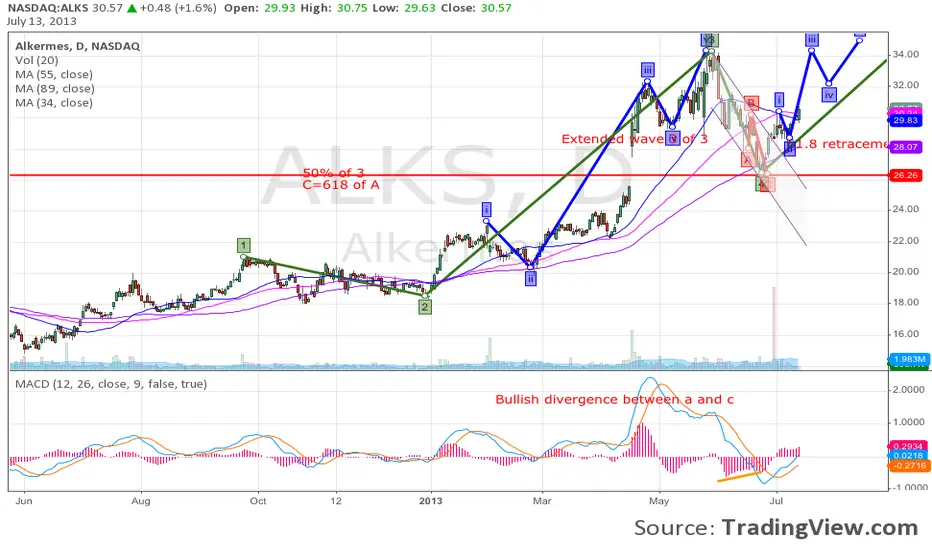Click the 24.00 price axis label
932x550 pixels.
(x=906, y=209)
